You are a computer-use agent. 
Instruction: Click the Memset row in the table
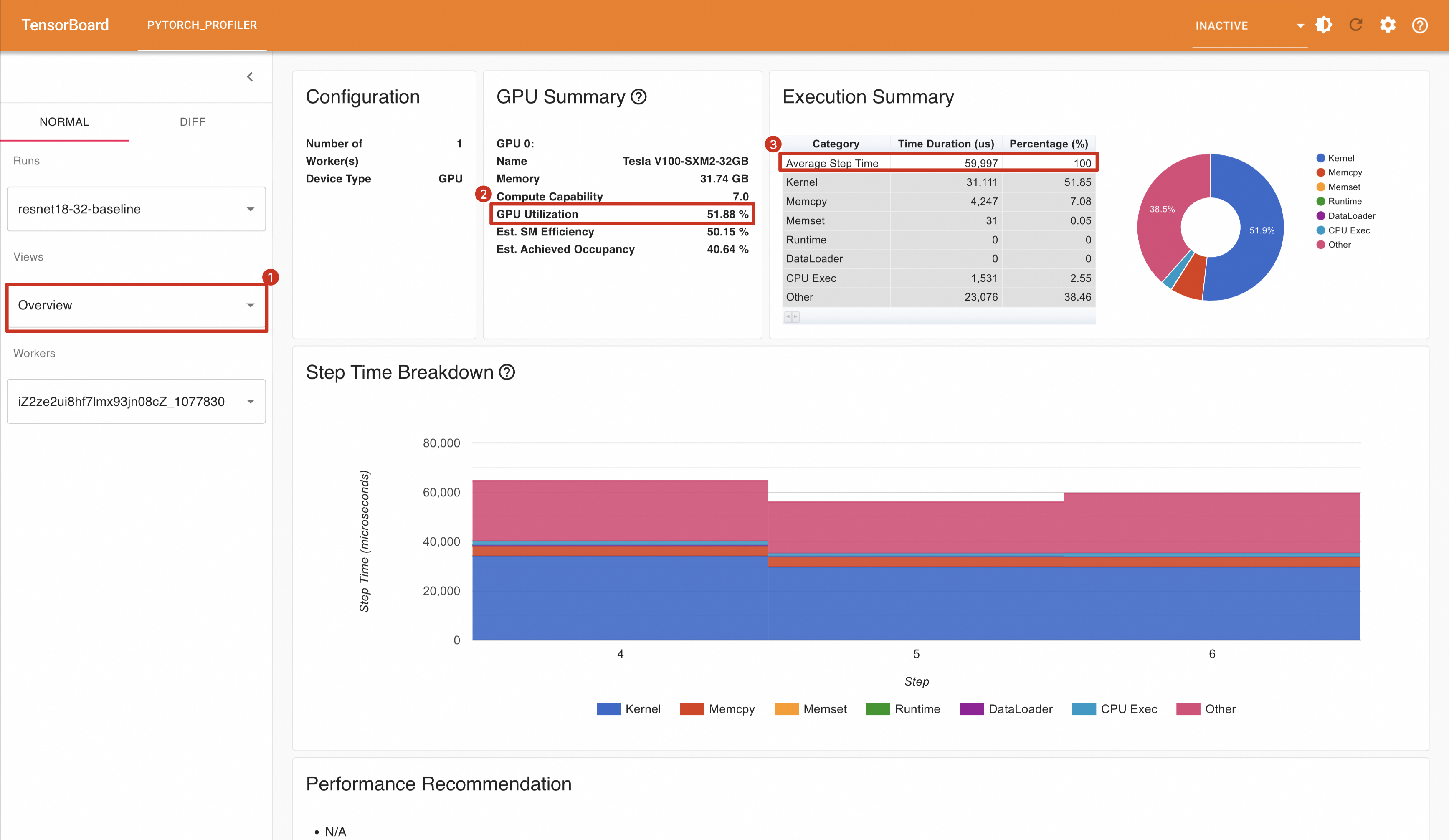pyautogui.click(x=938, y=221)
